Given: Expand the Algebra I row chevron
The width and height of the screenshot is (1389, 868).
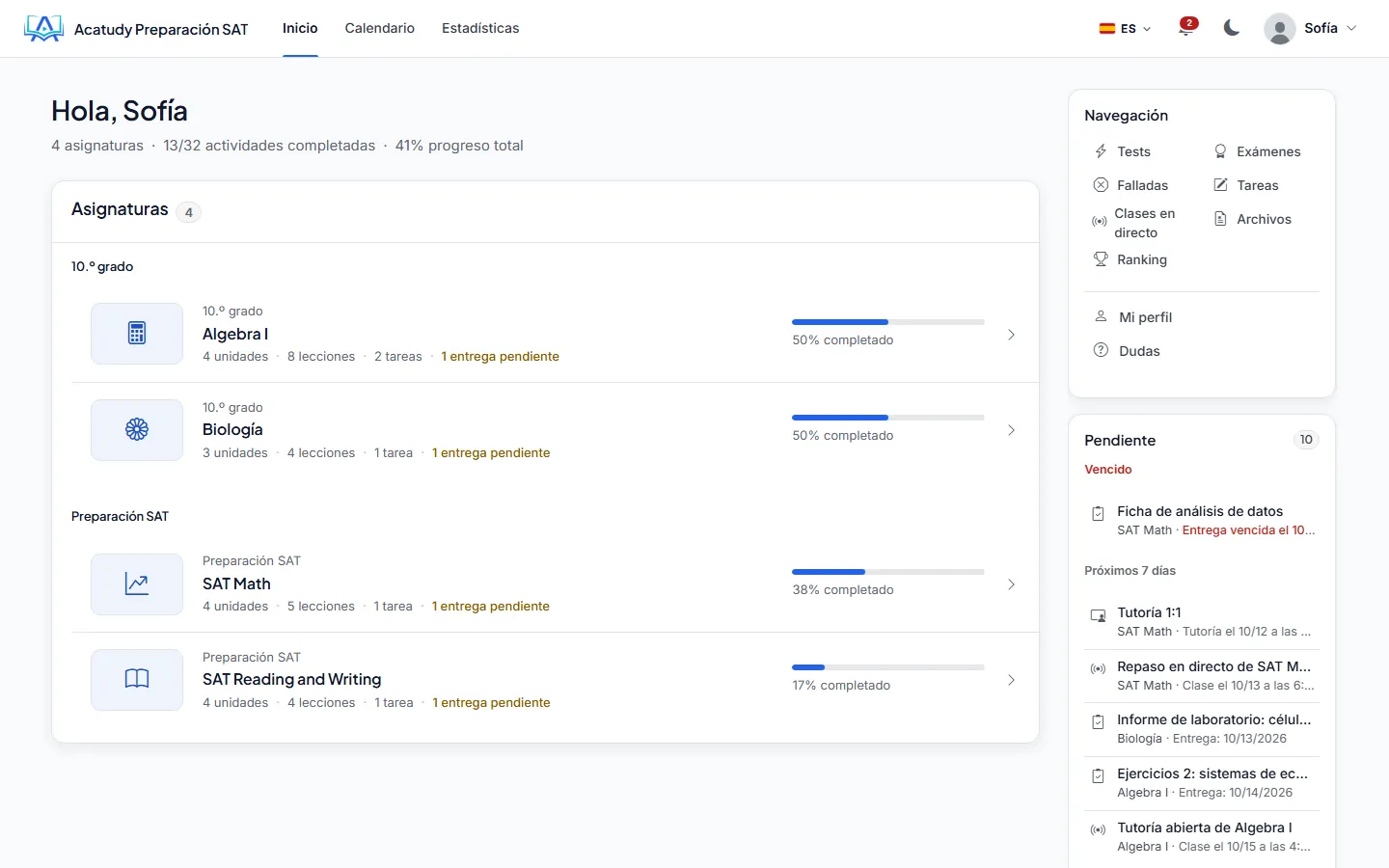Looking at the screenshot, I should [1011, 335].
